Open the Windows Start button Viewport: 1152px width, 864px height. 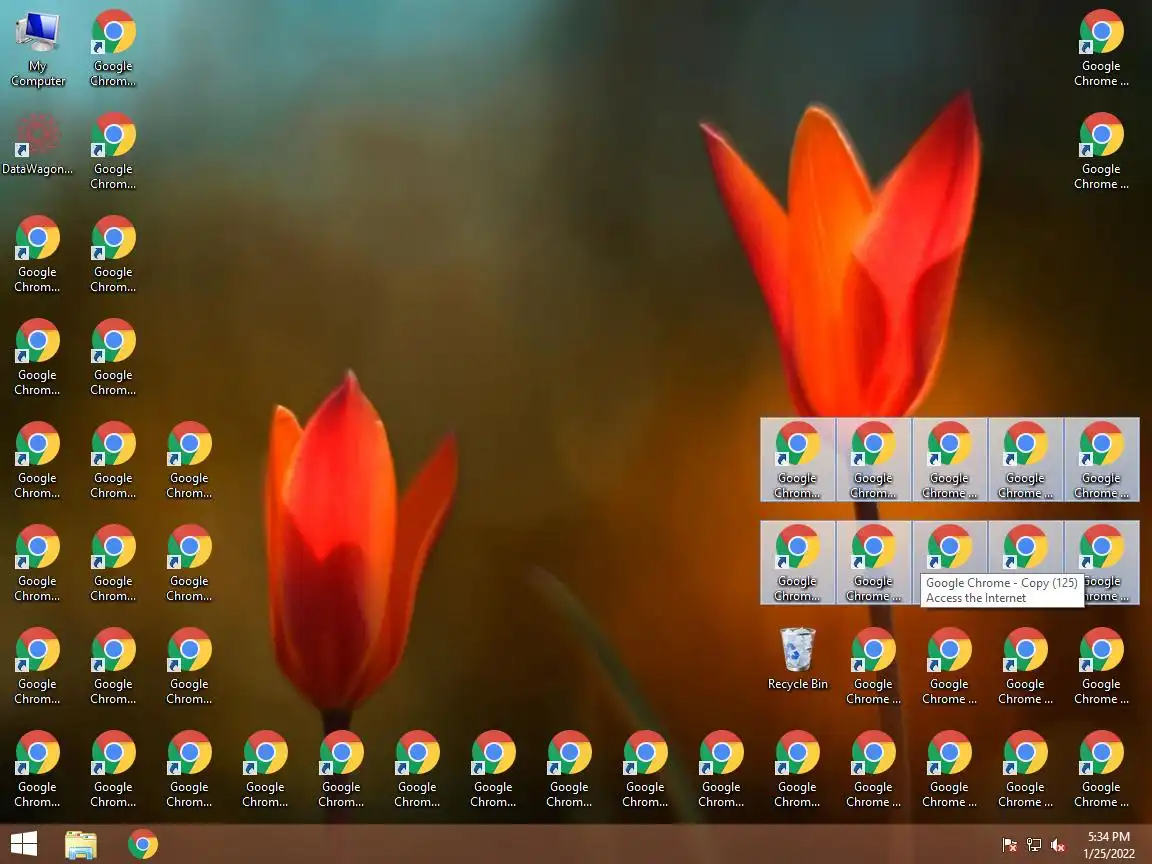click(24, 843)
